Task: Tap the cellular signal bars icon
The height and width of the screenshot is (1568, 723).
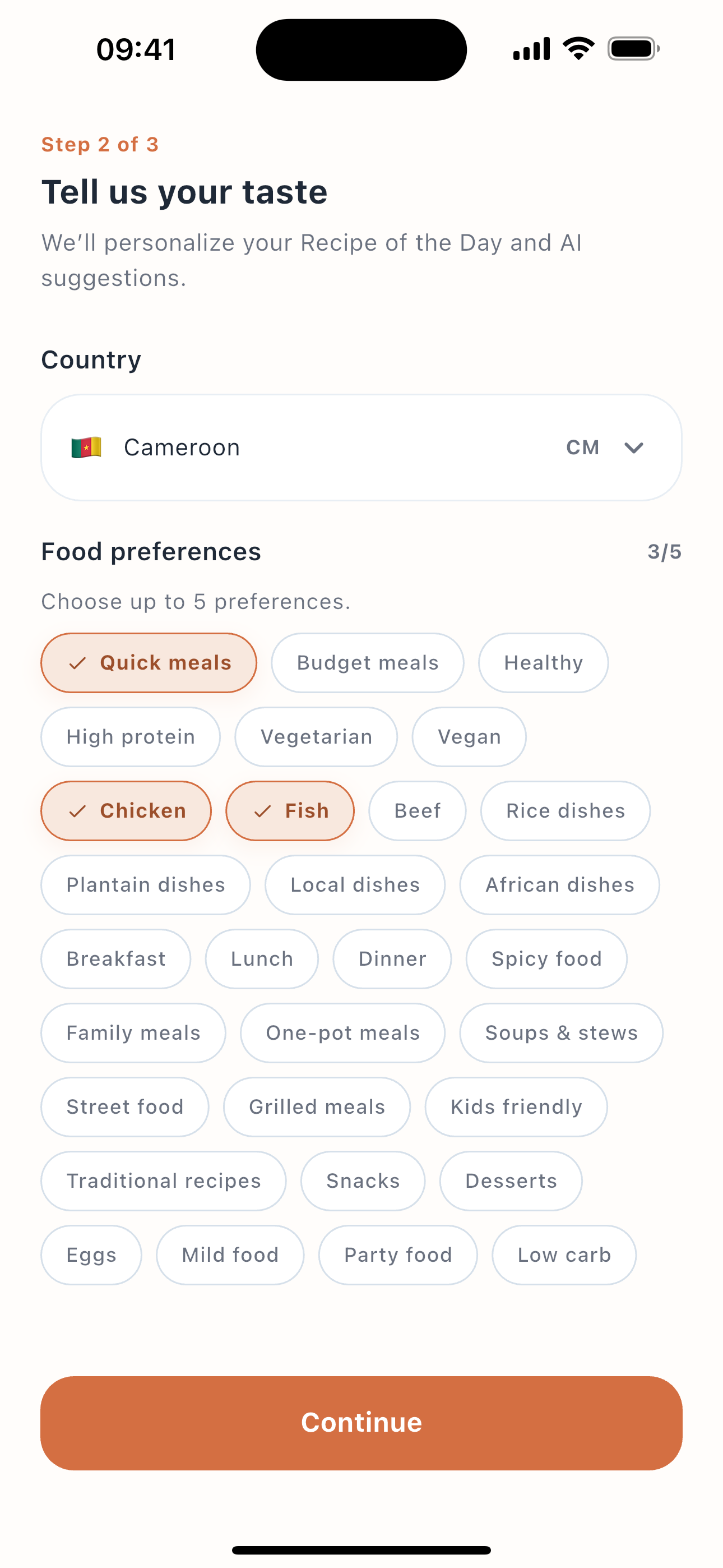Action: (x=531, y=49)
